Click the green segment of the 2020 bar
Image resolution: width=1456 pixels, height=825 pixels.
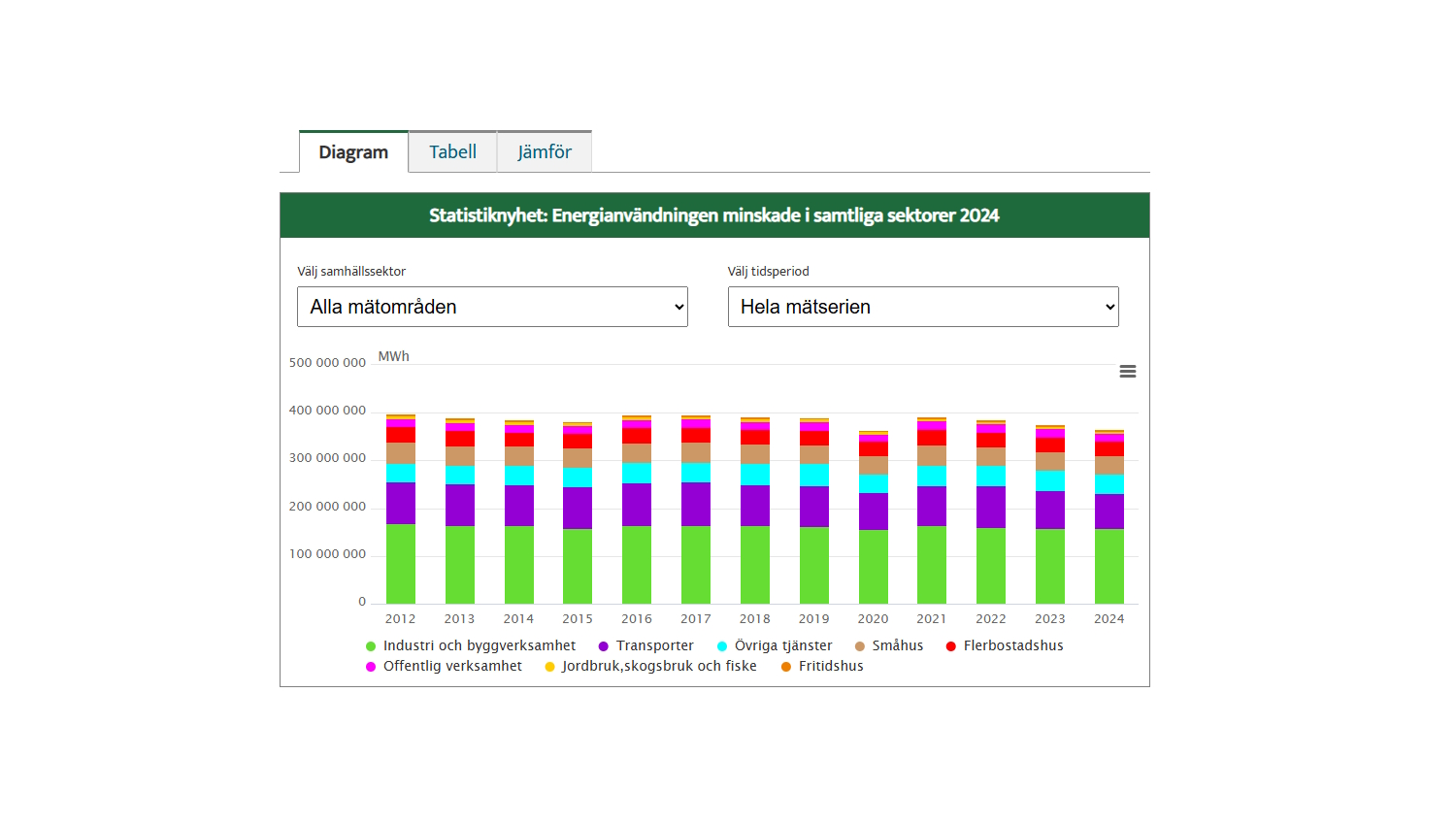pos(874,567)
